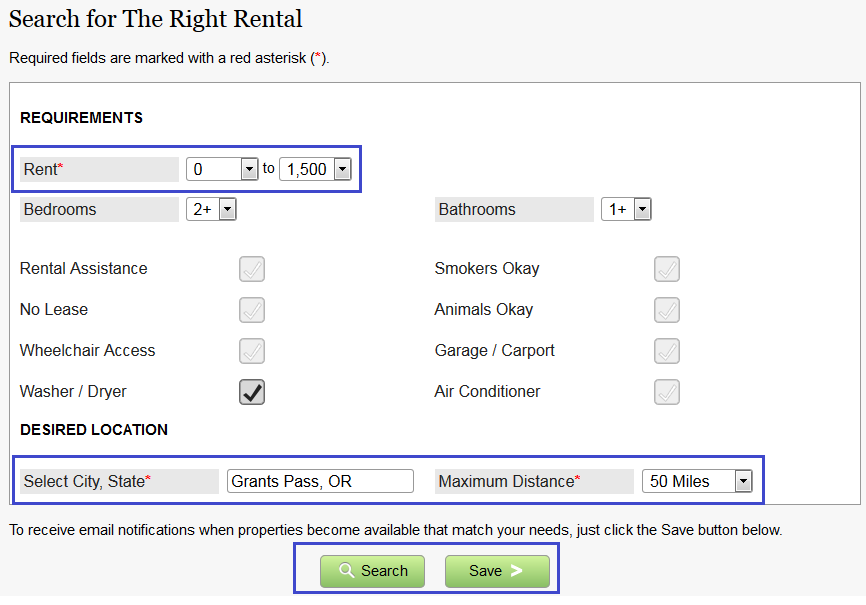
Task: Enable the Animals Okay checkbox
Action: click(x=667, y=310)
